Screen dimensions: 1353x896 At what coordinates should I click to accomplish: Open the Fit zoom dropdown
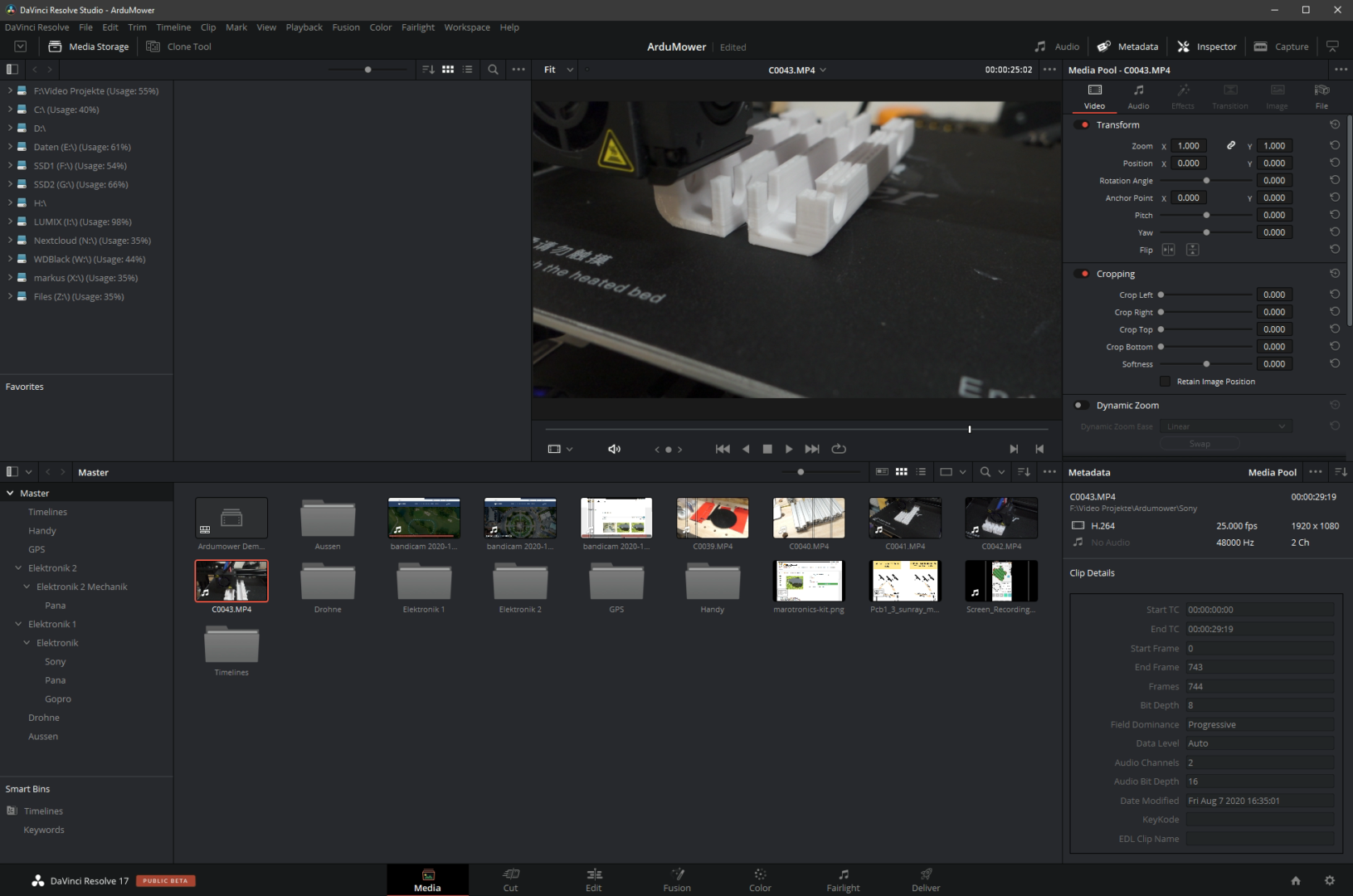(558, 70)
